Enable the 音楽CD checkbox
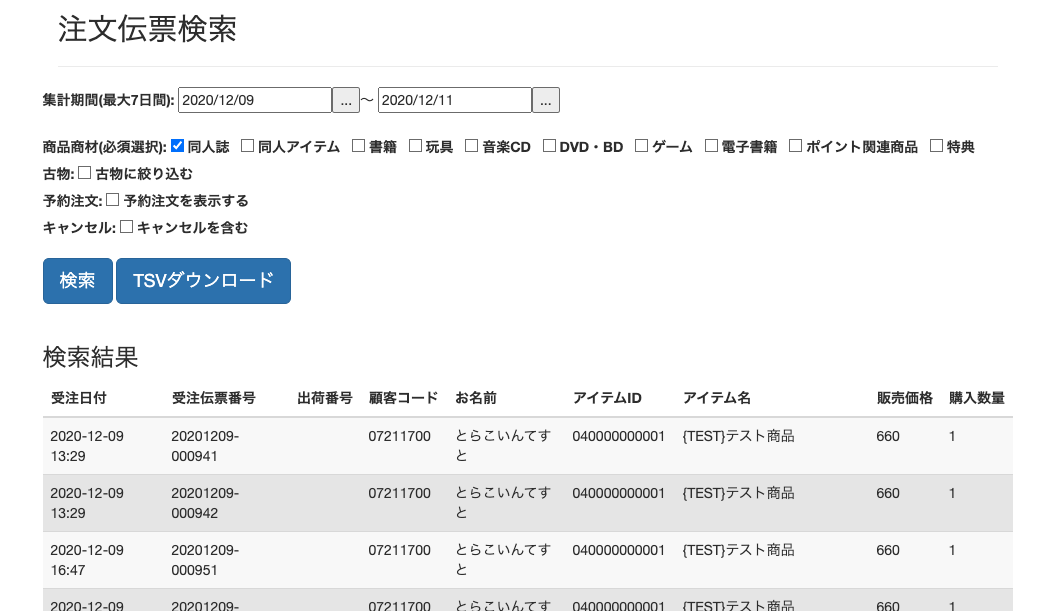This screenshot has height=611, width=1041. point(470,146)
